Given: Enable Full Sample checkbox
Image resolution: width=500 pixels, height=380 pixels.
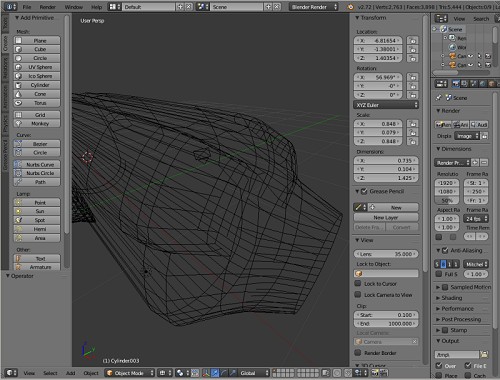Looking at the screenshot, I should [x=439, y=274].
